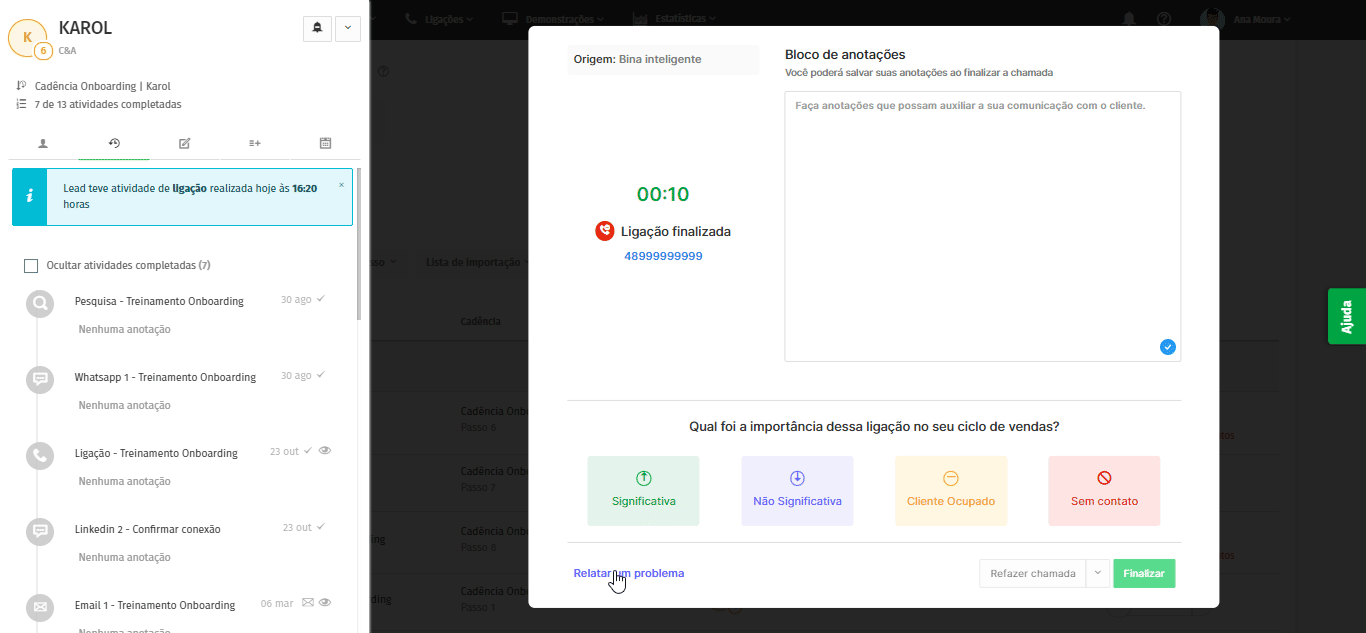The width and height of the screenshot is (1366, 633).
Task: Click the KAROL avatar circle
Action: (x=27, y=36)
